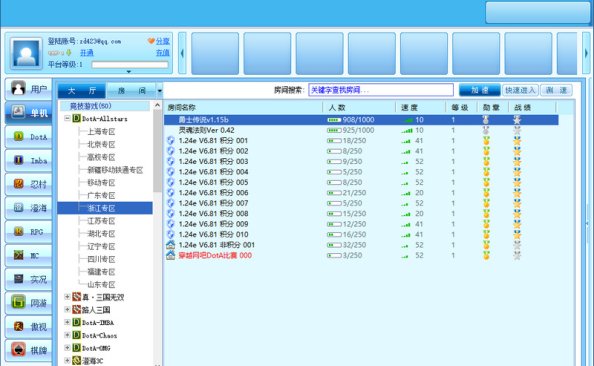The image size is (594, 366).
Task: Click shield icon of room 积分 010
Action: (x=171, y=235)
